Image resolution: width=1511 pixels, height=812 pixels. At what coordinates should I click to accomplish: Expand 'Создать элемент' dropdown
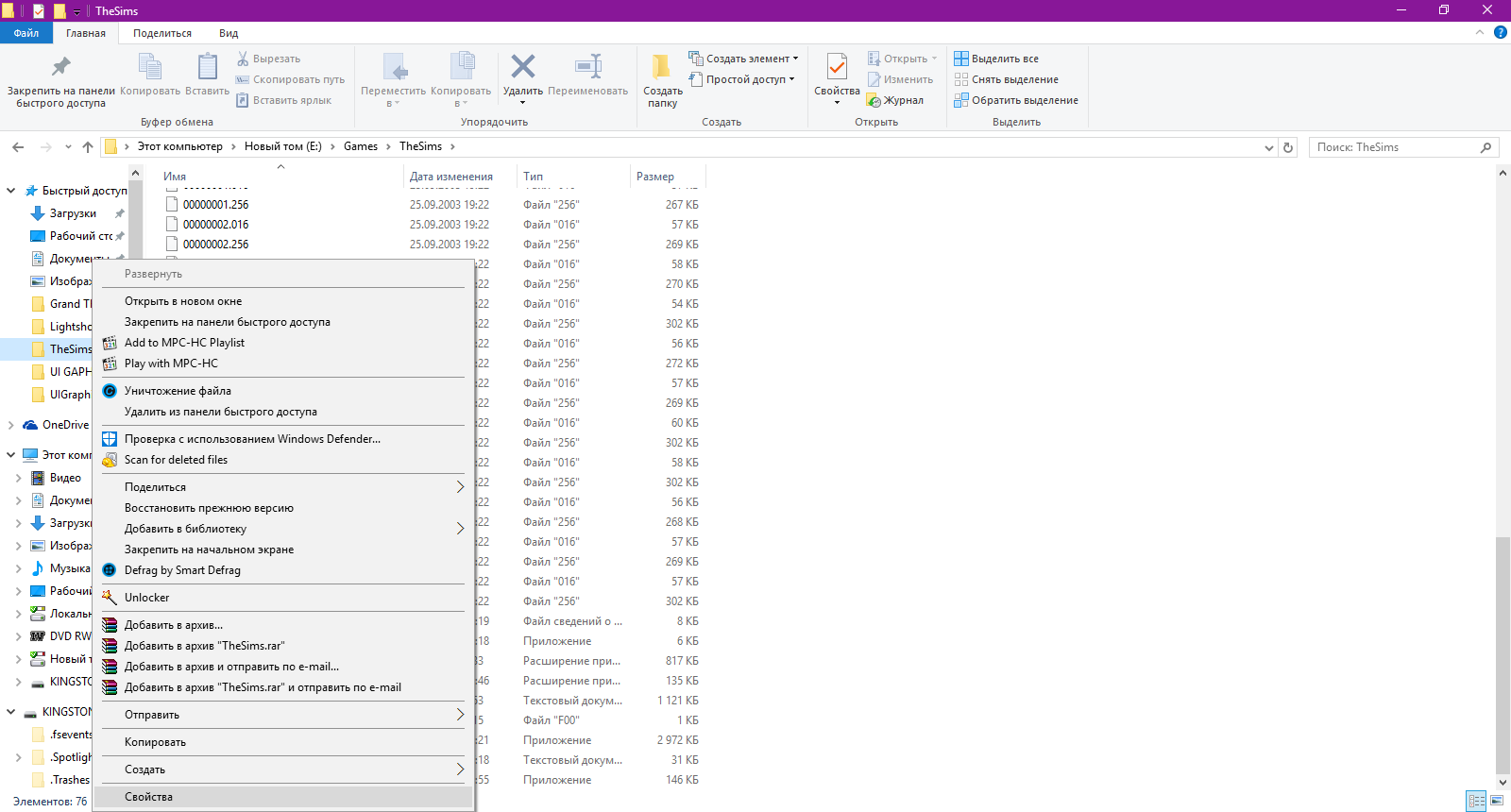tap(795, 59)
